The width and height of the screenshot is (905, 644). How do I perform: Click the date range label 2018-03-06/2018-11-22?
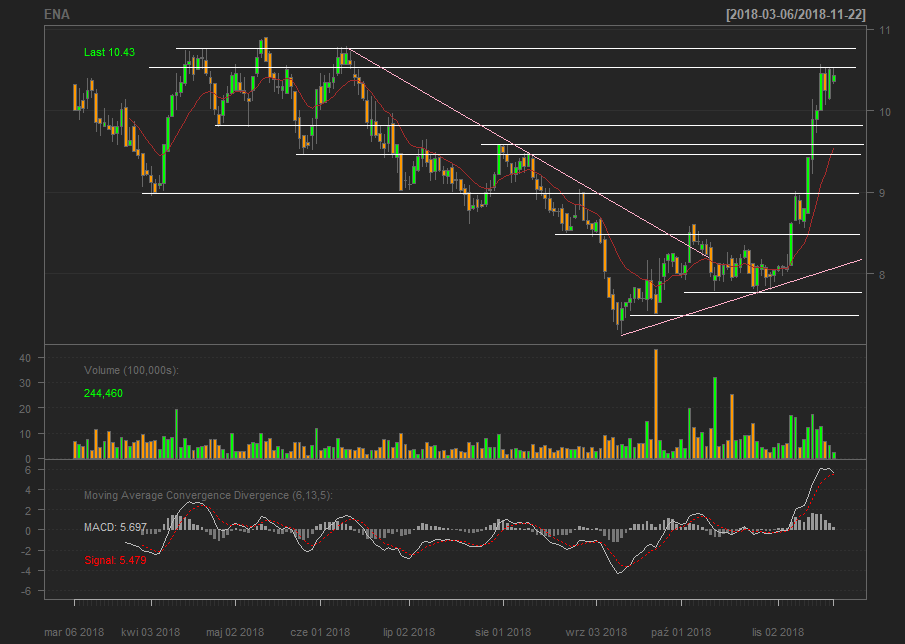(x=796, y=14)
